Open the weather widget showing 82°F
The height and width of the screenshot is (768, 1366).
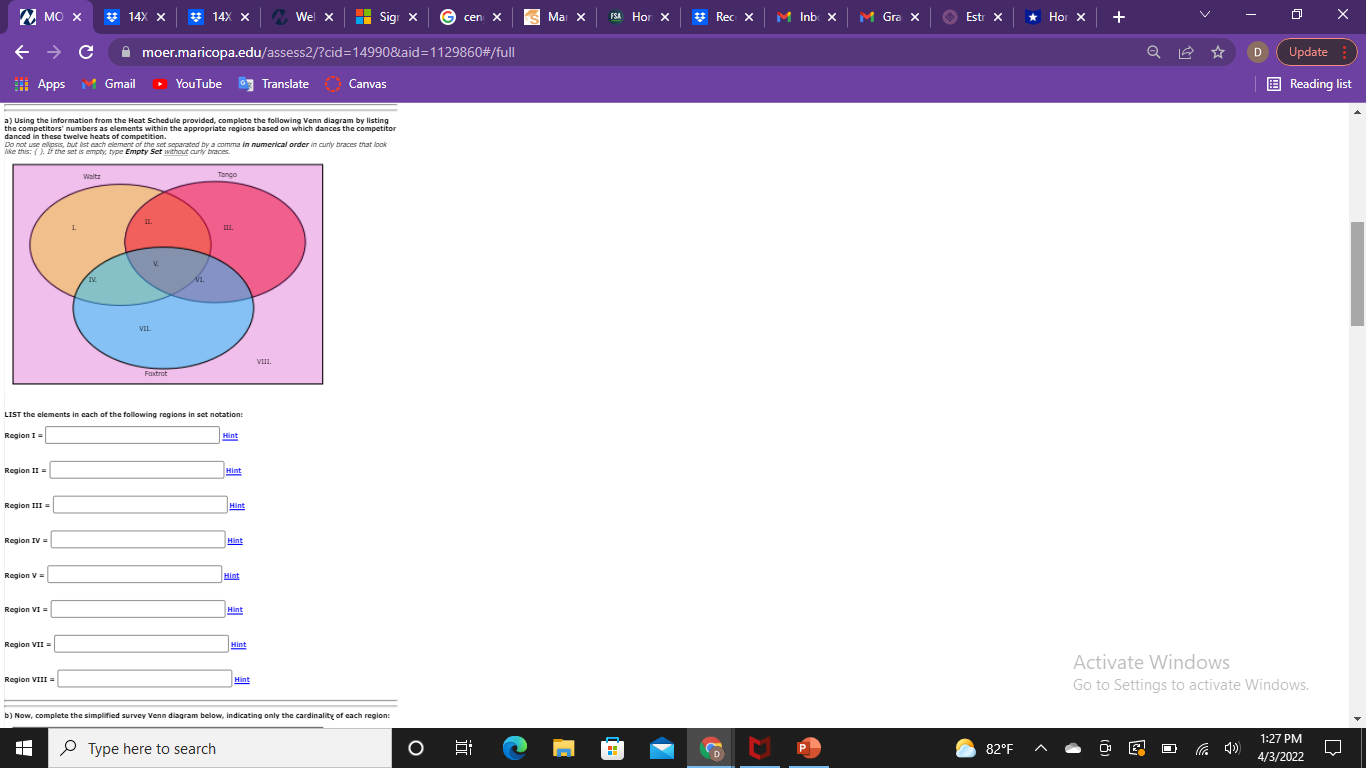(984, 748)
